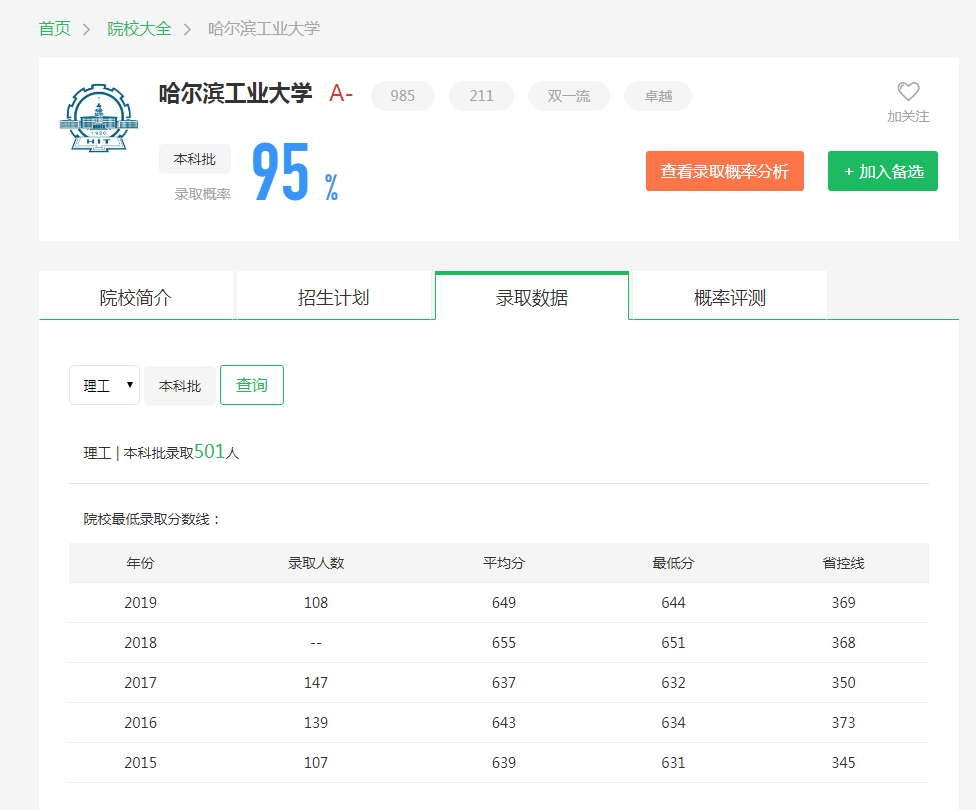Click the 139 enrollment cell
This screenshot has width=976, height=810.
click(316, 722)
